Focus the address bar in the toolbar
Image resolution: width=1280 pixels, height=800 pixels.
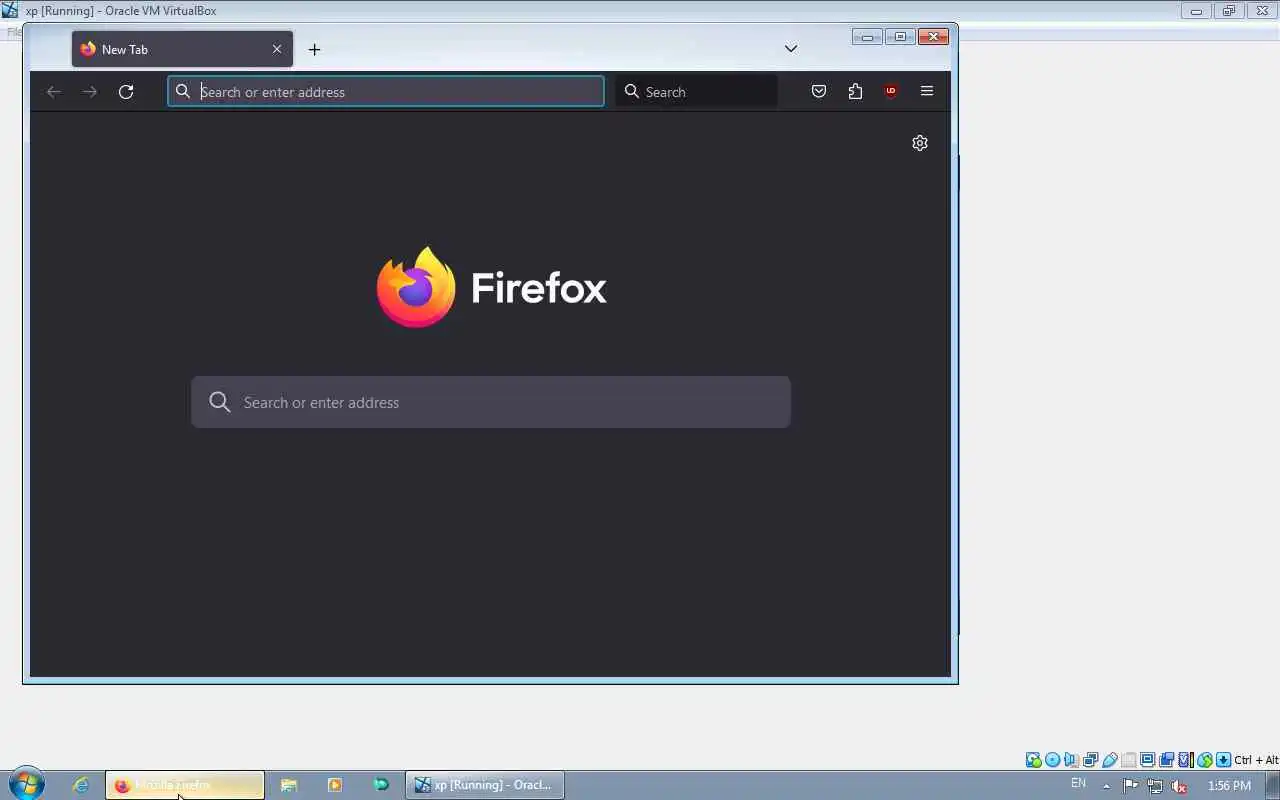coord(386,91)
